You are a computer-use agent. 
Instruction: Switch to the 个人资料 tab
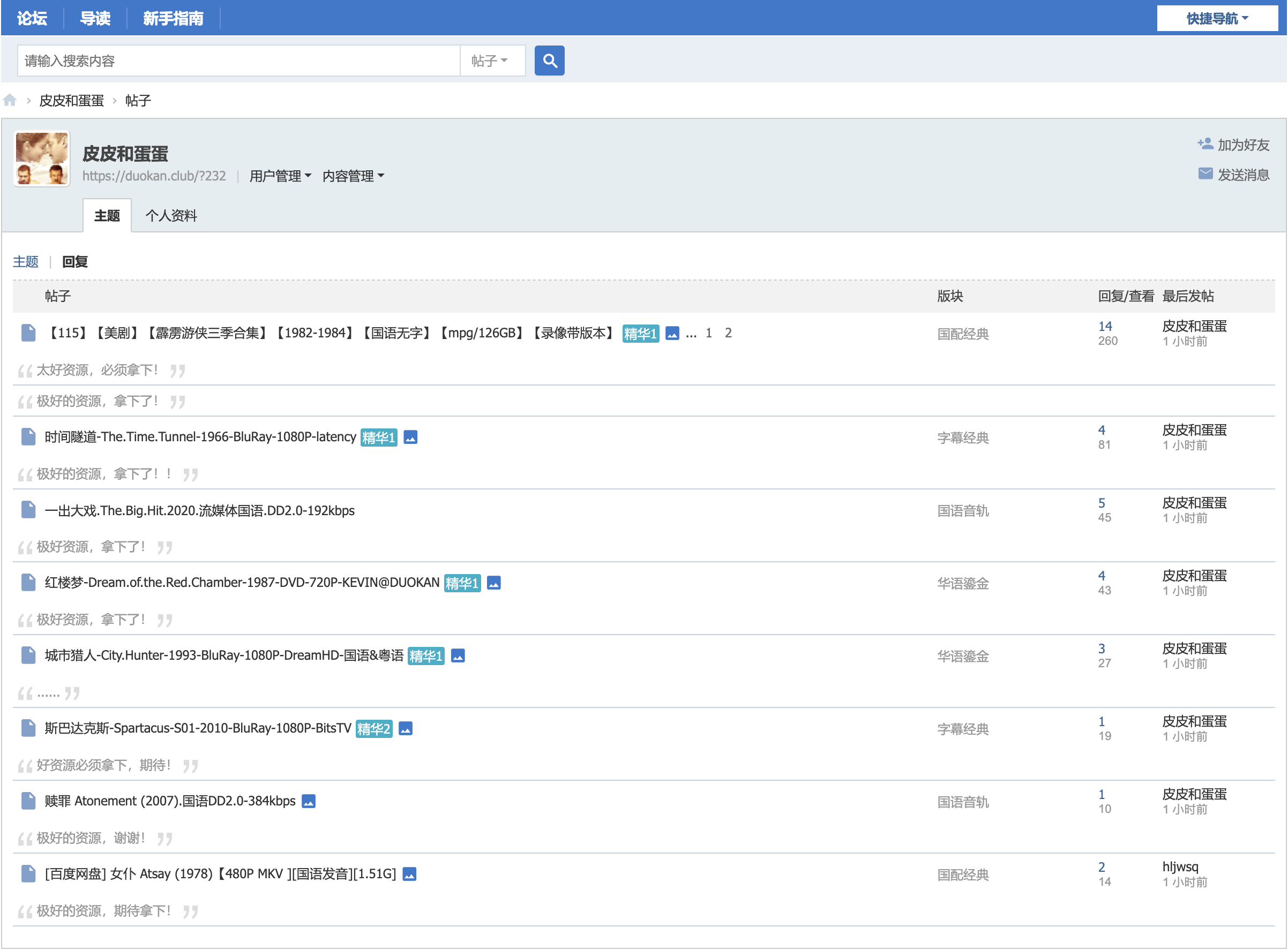(x=171, y=216)
